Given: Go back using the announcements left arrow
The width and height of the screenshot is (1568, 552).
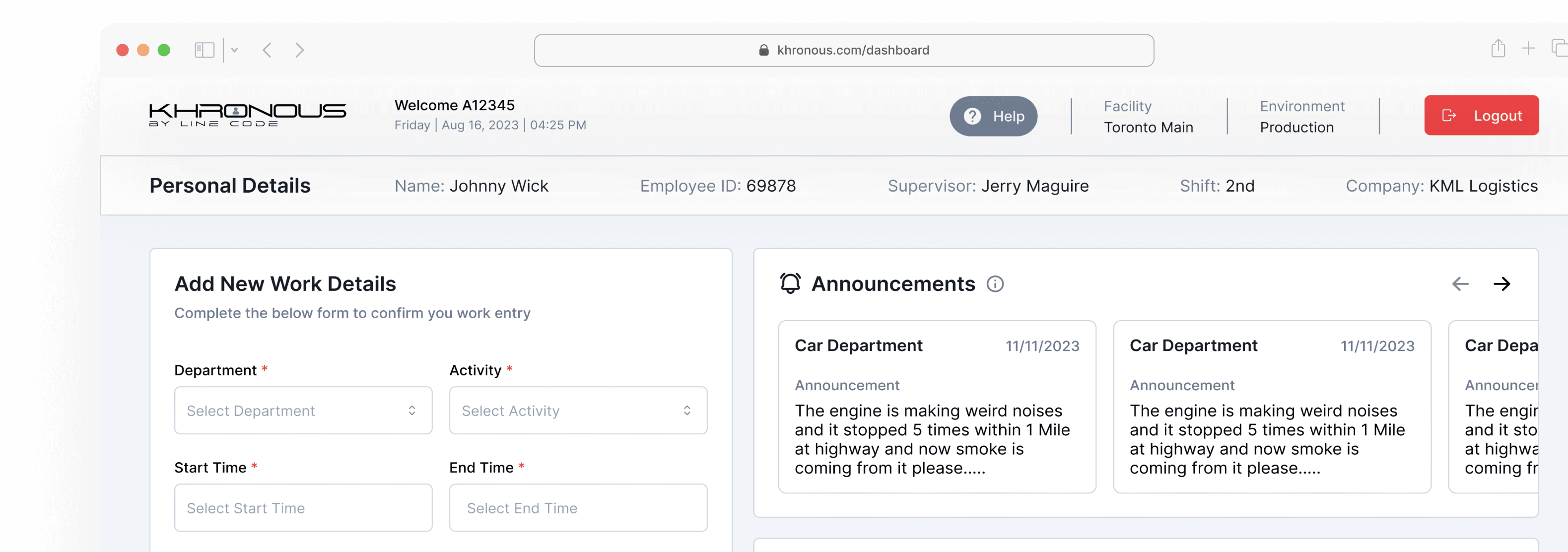Looking at the screenshot, I should point(1460,283).
